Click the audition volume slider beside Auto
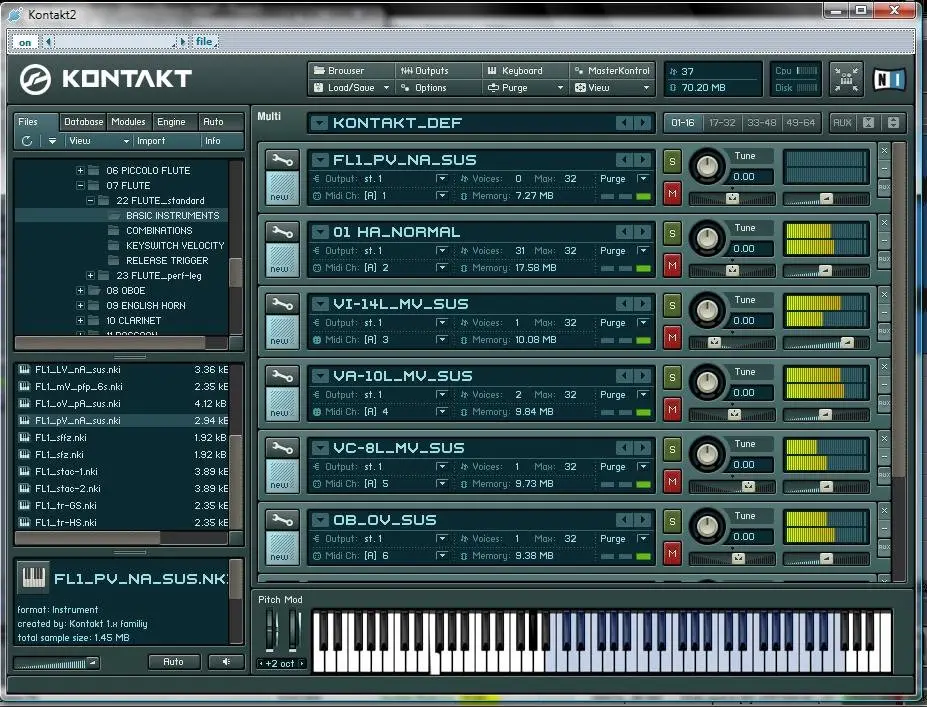927x707 pixels. (57, 663)
